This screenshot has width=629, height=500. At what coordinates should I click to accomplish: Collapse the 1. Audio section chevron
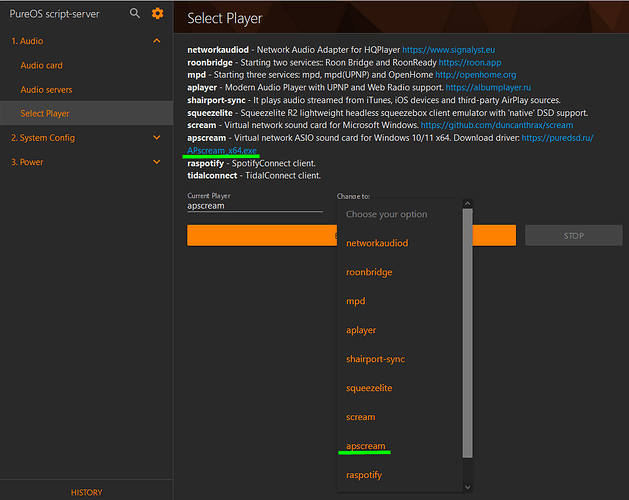[157, 41]
